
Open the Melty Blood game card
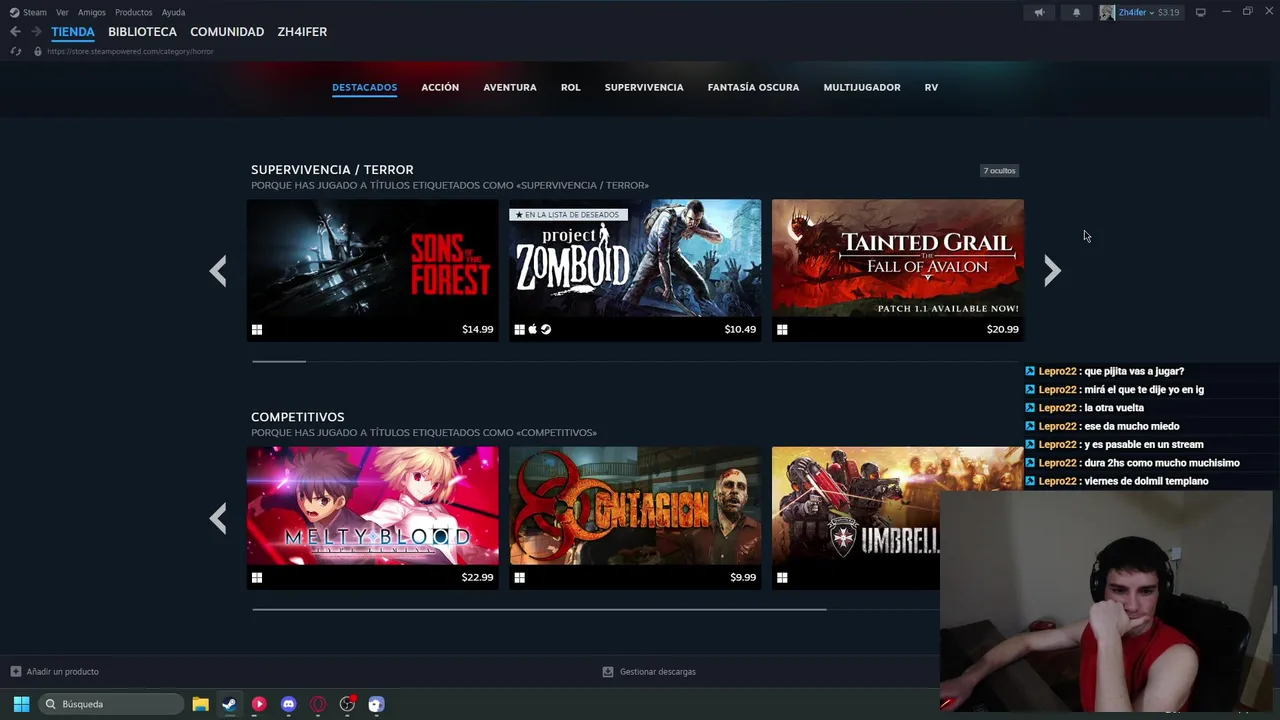[372, 518]
